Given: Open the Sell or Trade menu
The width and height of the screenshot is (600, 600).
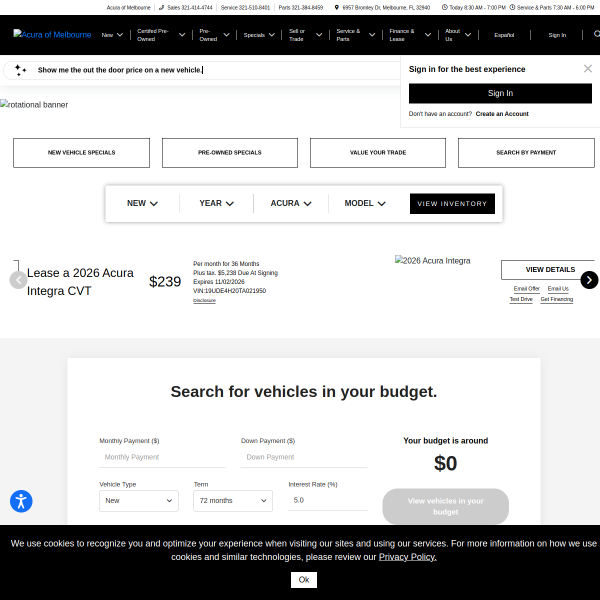Looking at the screenshot, I should (x=305, y=35).
